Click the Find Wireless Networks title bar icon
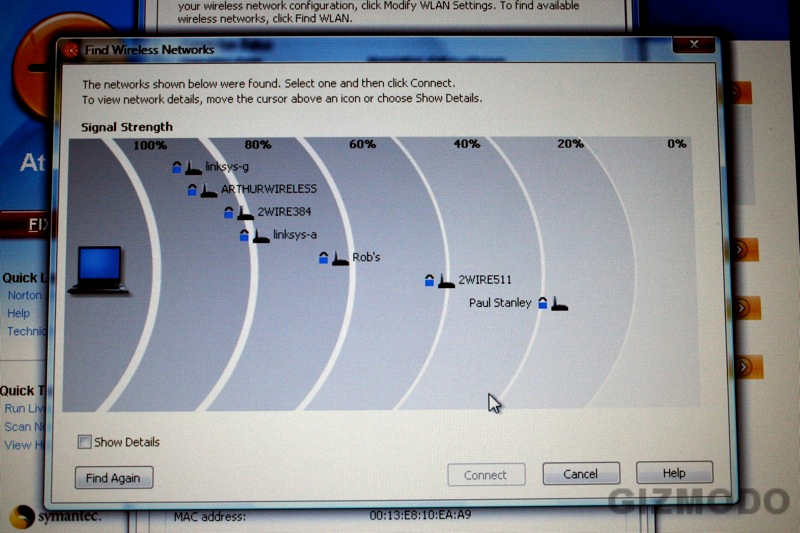 point(71,50)
